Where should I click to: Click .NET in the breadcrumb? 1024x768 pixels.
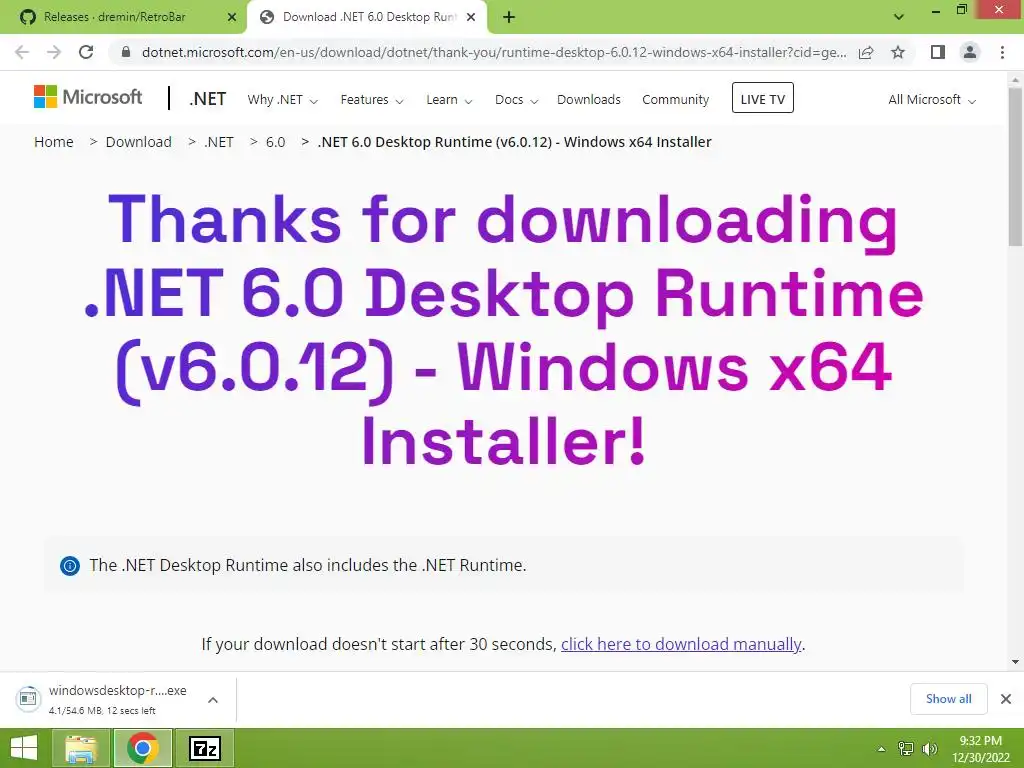point(219,142)
